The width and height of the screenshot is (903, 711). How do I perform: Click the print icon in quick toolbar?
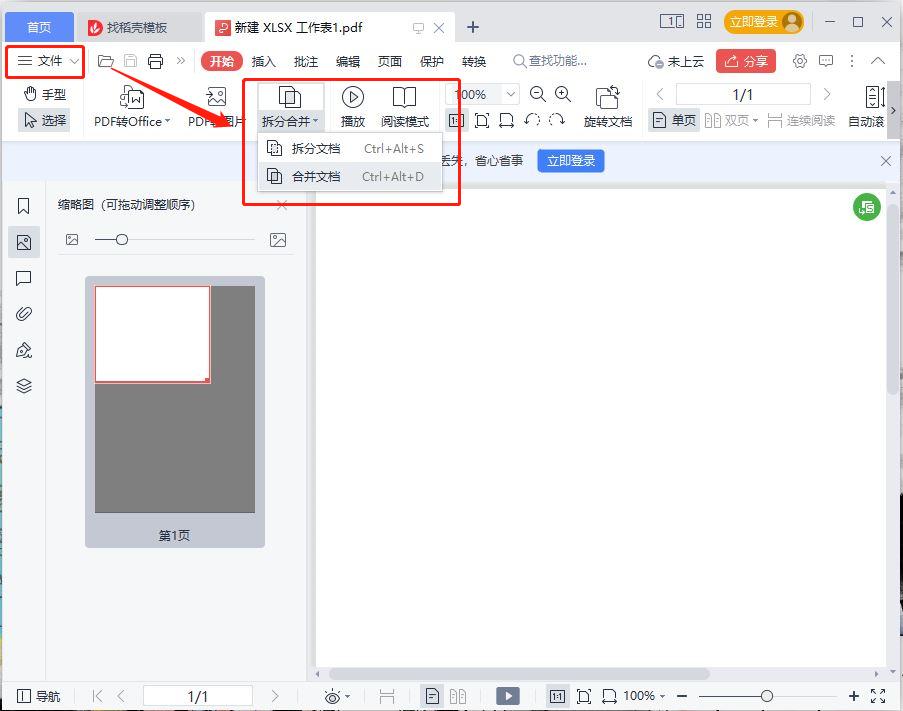[x=155, y=61]
